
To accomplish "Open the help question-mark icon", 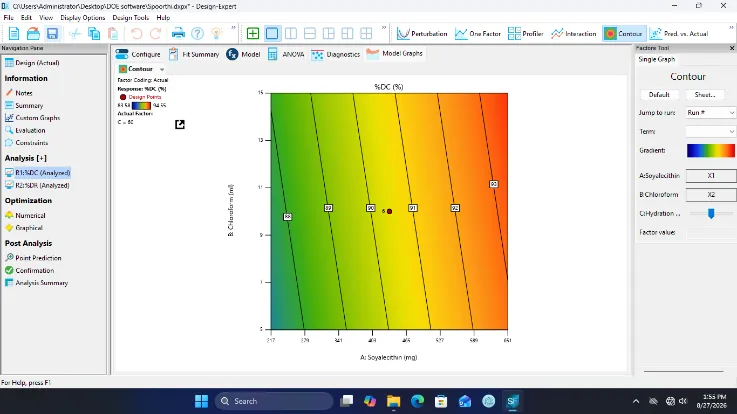I will (197, 33).
